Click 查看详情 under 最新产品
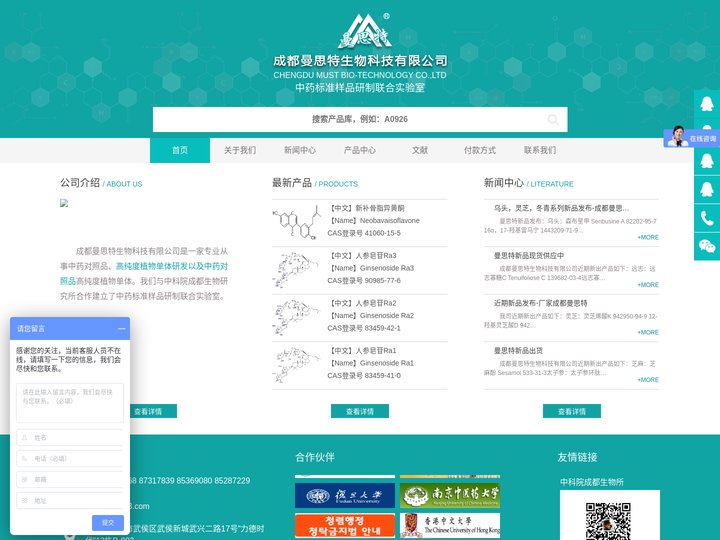 pos(360,411)
